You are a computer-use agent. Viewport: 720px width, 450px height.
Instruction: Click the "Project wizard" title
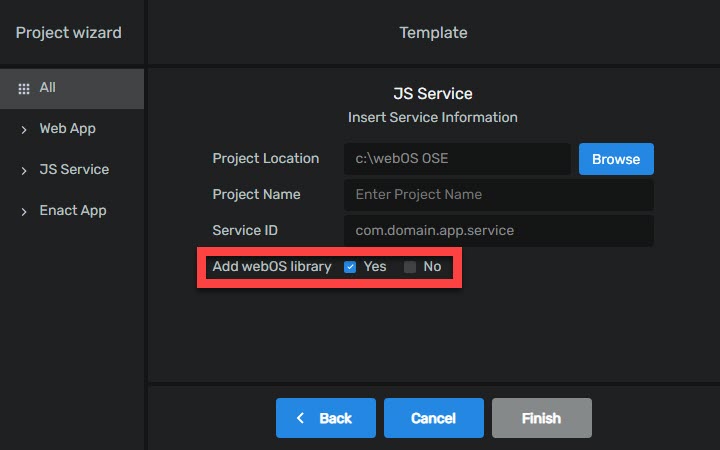69,33
